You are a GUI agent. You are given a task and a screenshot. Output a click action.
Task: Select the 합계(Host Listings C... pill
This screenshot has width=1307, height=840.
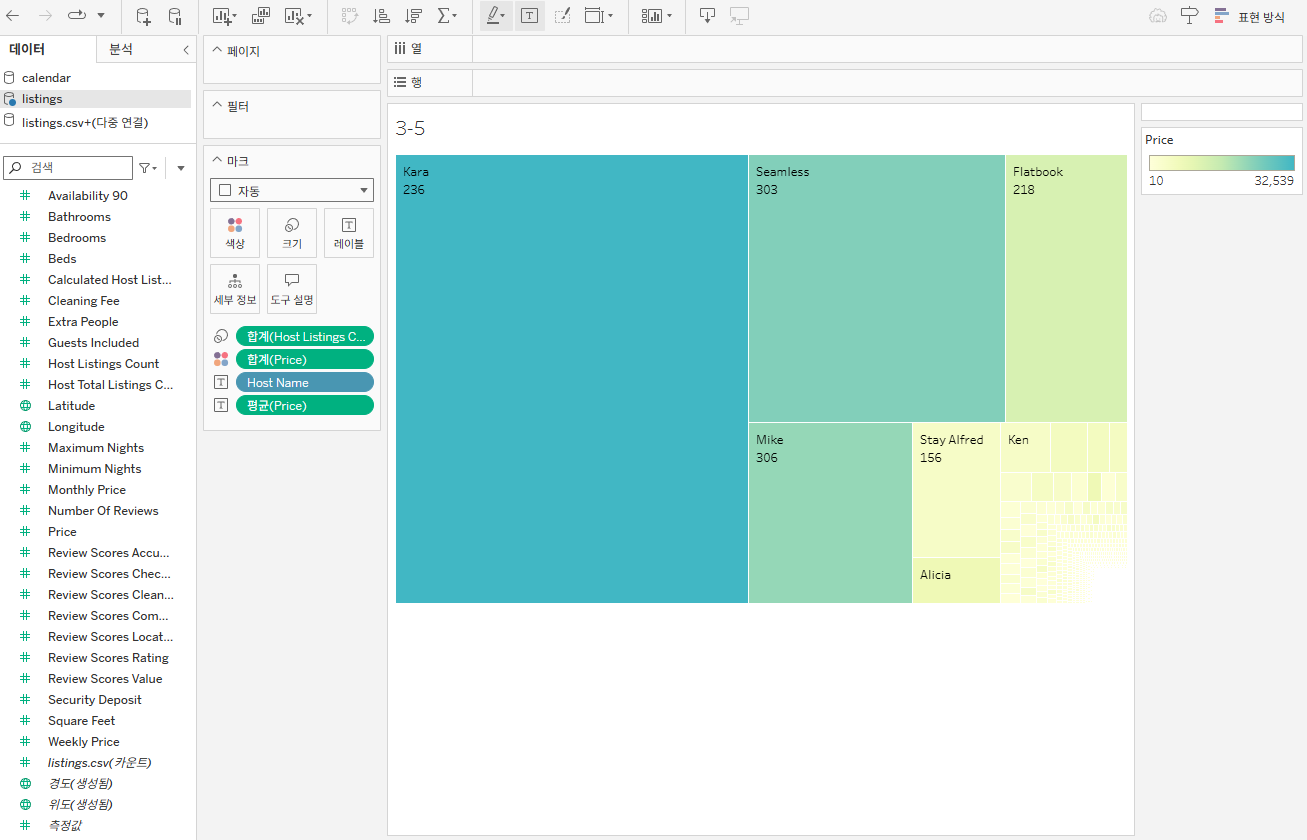click(305, 336)
